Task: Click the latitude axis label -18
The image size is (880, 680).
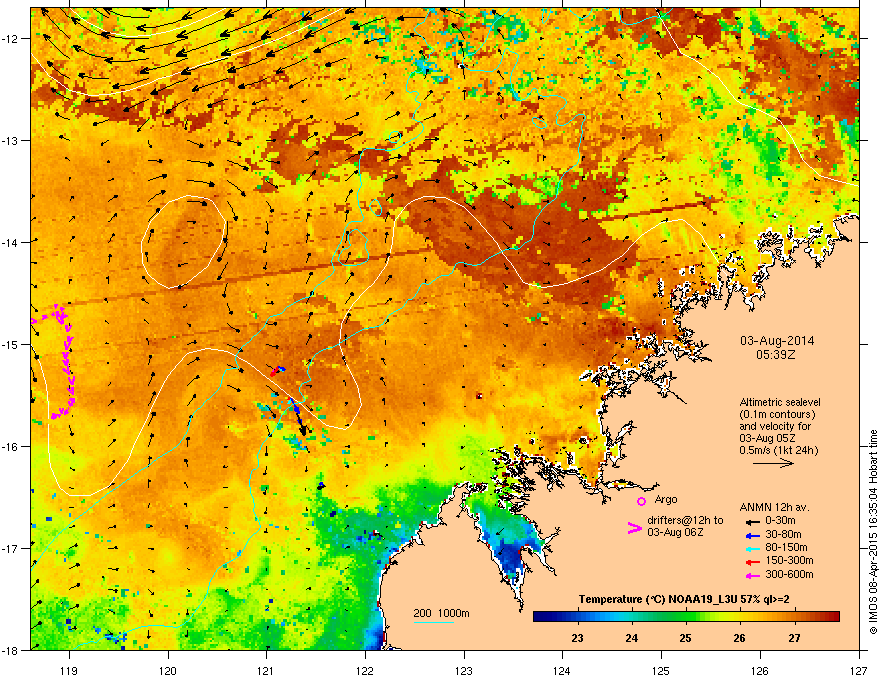Action: pyautogui.click(x=10, y=650)
